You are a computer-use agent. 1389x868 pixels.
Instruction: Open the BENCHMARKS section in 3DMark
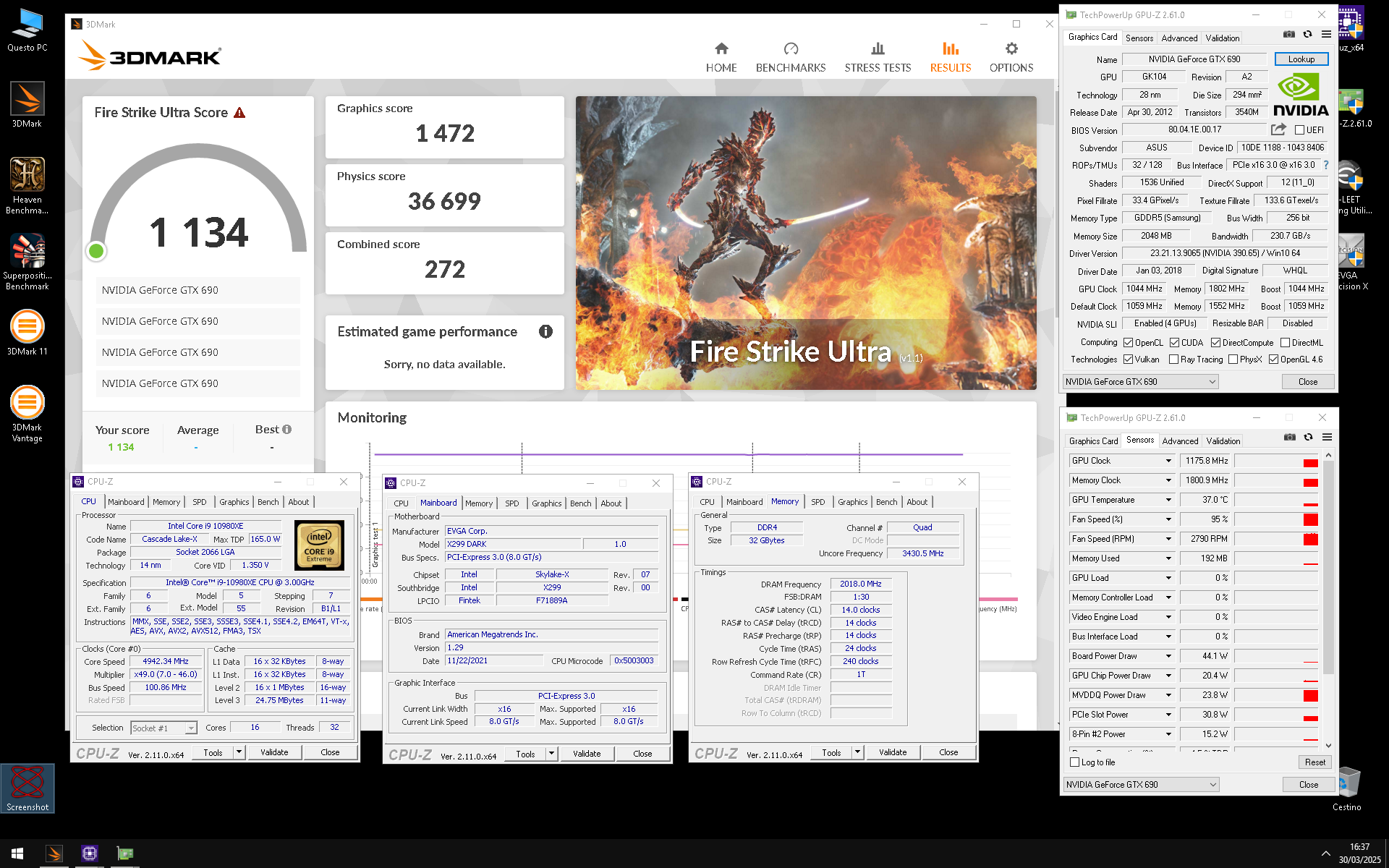(x=791, y=57)
